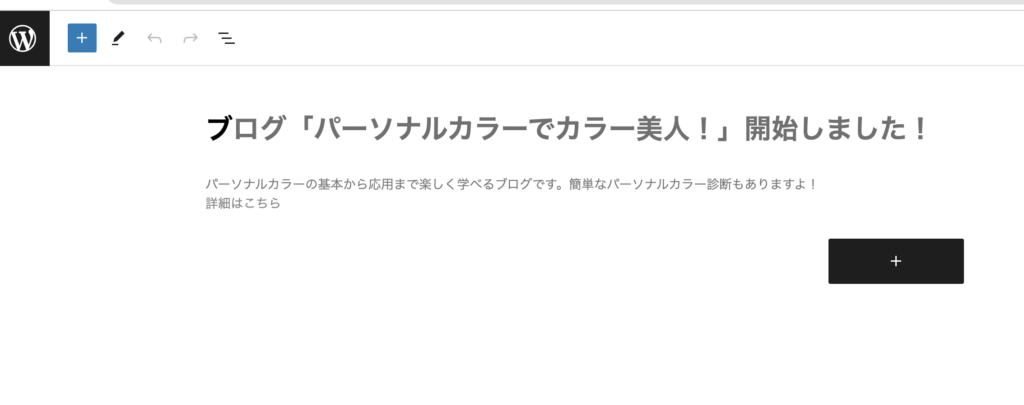The height and width of the screenshot is (405, 1024).
Task: Redo the change with the right arrow icon
Action: [x=190, y=38]
